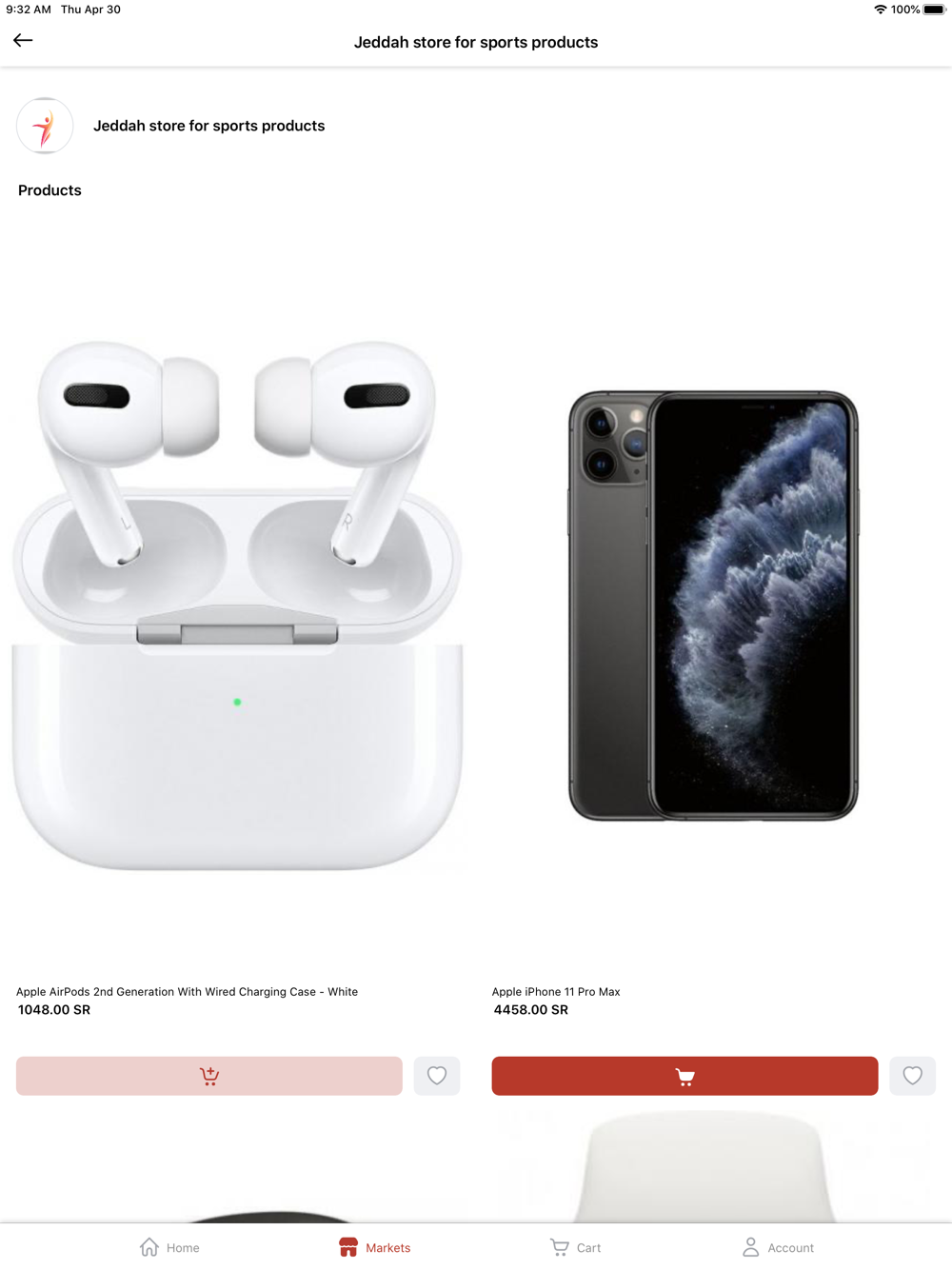Go to the Account tab
This screenshot has width=952, height=1270.
click(778, 1247)
